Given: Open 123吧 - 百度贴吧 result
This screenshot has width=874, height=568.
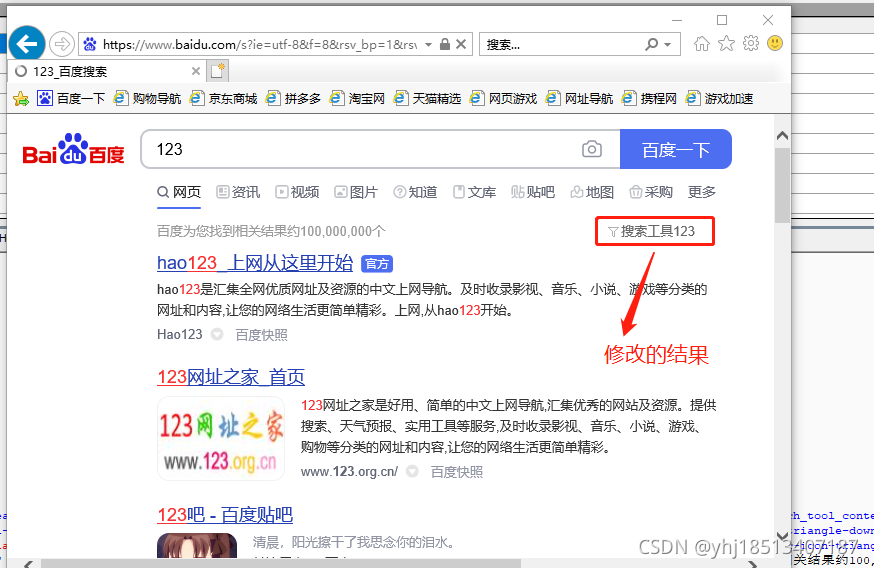Looking at the screenshot, I should pos(225,514).
